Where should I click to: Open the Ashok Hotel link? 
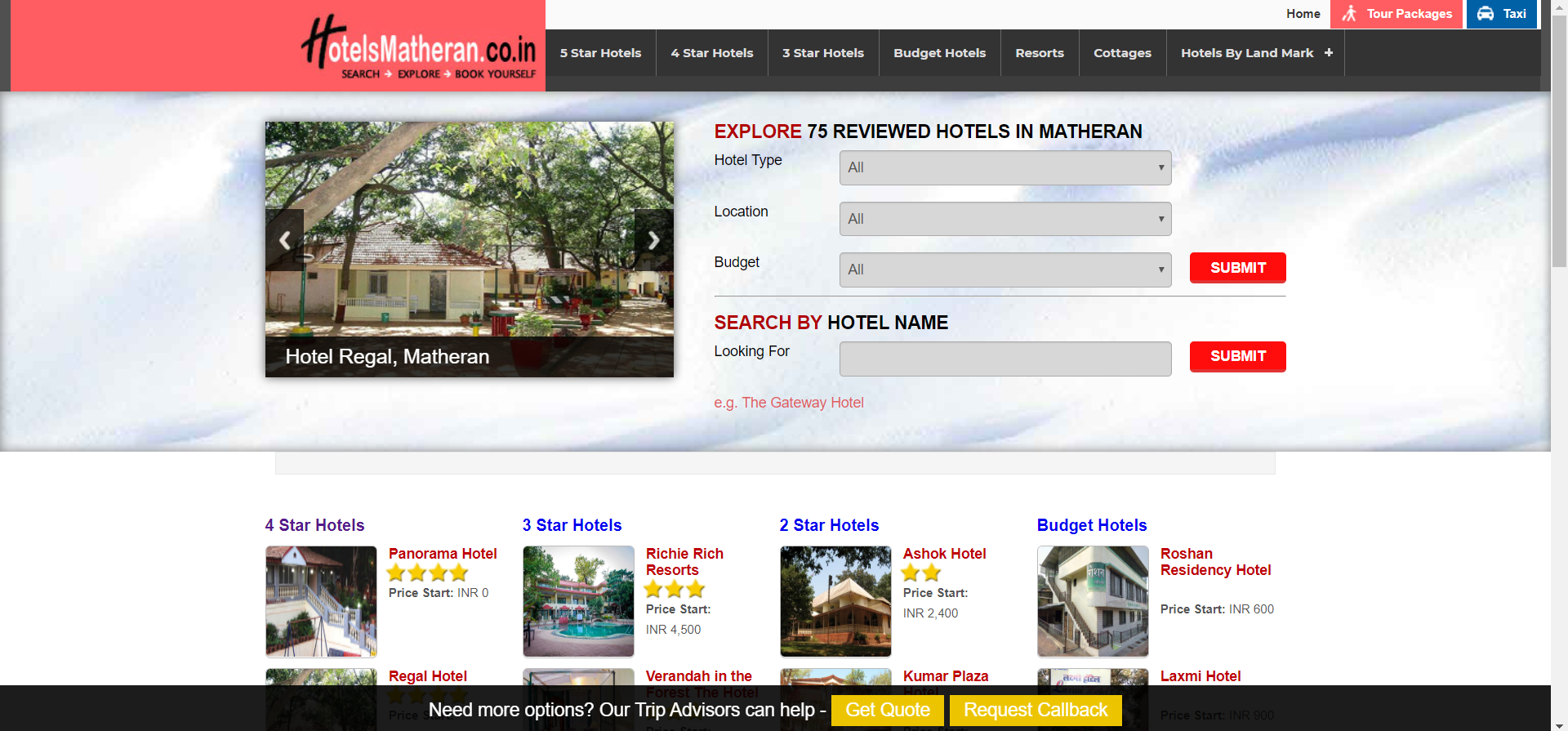tap(944, 554)
